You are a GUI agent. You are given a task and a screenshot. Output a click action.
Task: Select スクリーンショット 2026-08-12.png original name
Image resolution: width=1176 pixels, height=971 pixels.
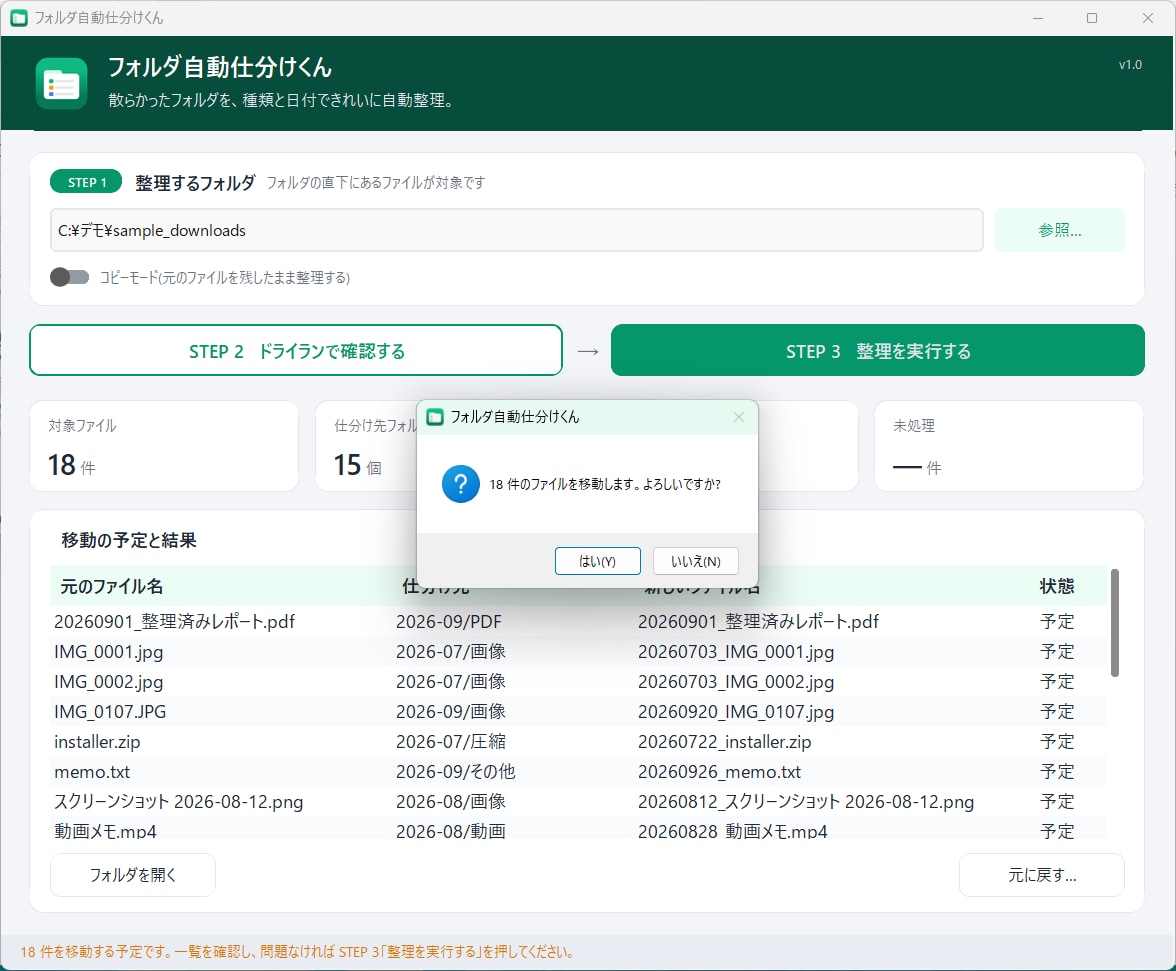pyautogui.click(x=178, y=802)
